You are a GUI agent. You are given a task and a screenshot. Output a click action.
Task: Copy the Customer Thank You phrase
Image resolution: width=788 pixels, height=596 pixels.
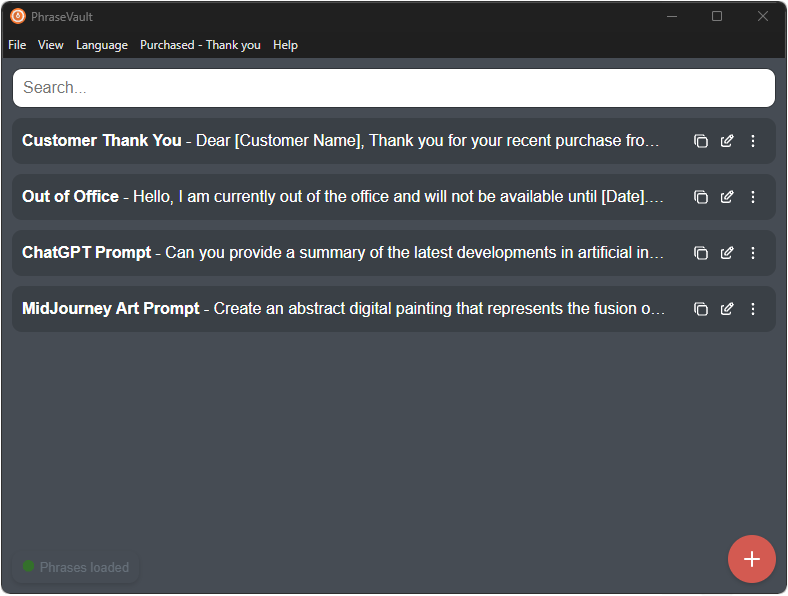(x=701, y=141)
